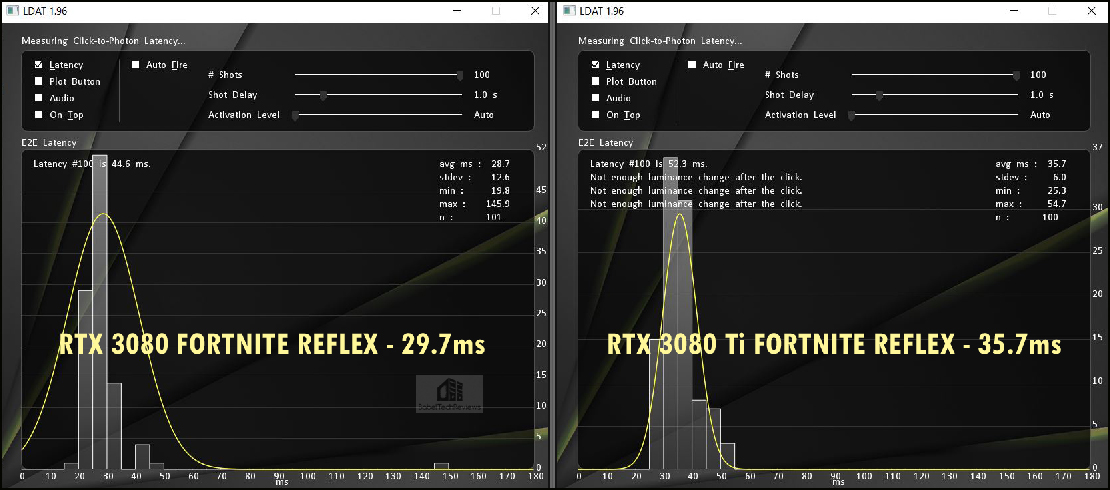
Task: Click outlier bar near 145 ms in left chart
Action: pyautogui.click(x=442, y=466)
